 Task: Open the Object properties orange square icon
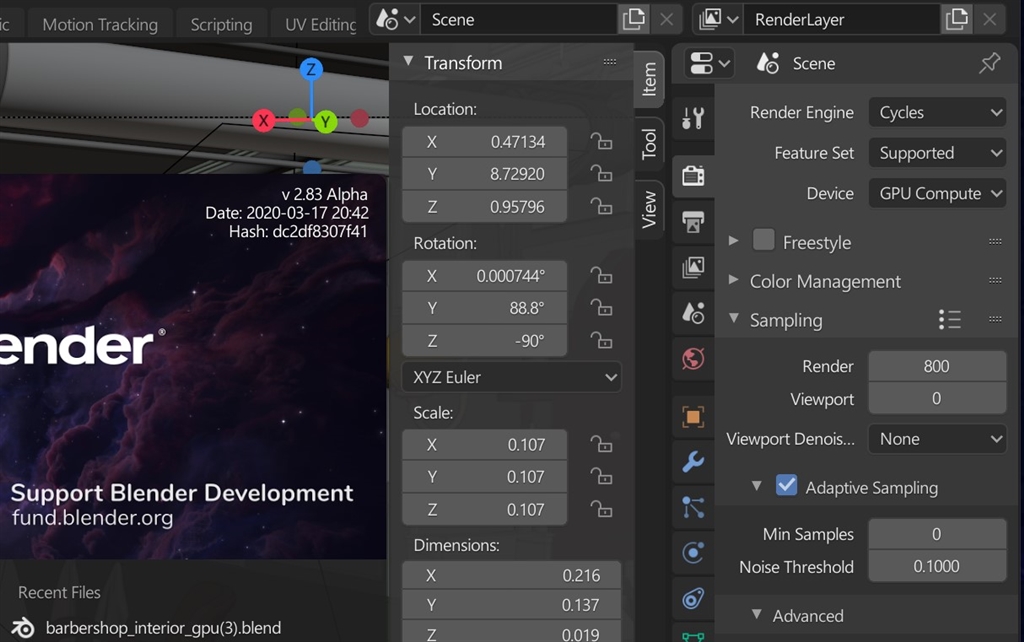pos(693,417)
